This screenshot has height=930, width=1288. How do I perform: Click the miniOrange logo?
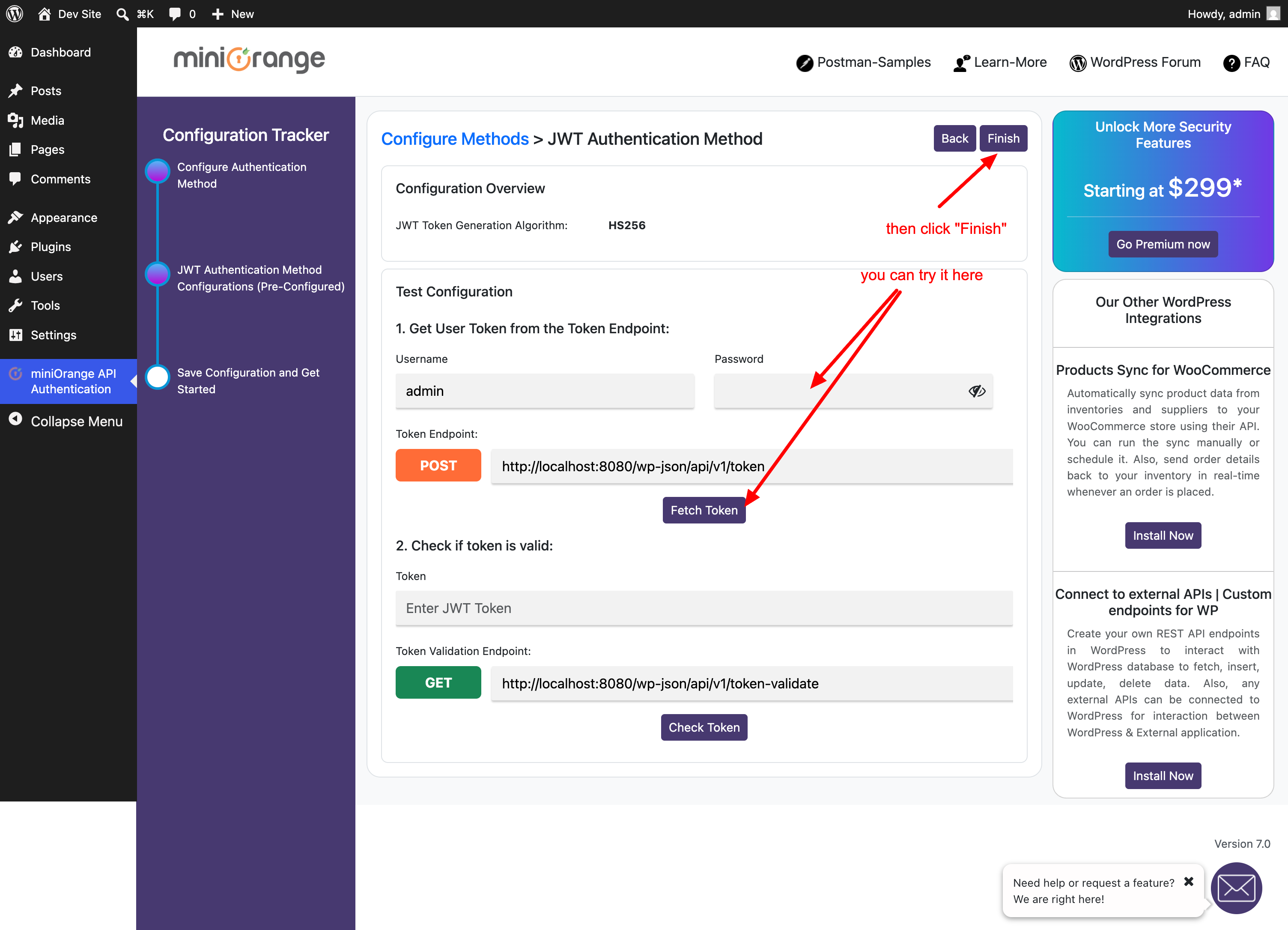(249, 60)
